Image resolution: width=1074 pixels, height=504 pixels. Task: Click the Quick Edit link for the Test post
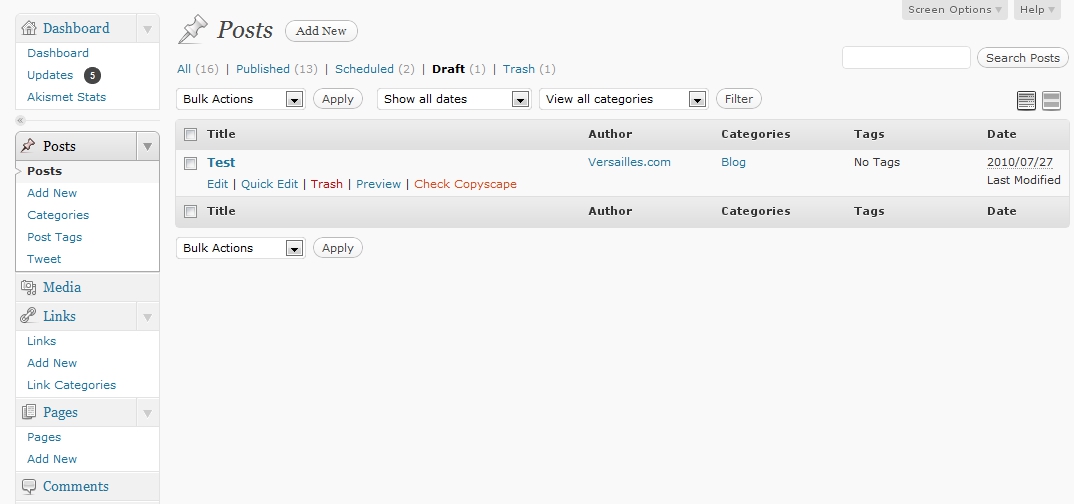point(269,184)
